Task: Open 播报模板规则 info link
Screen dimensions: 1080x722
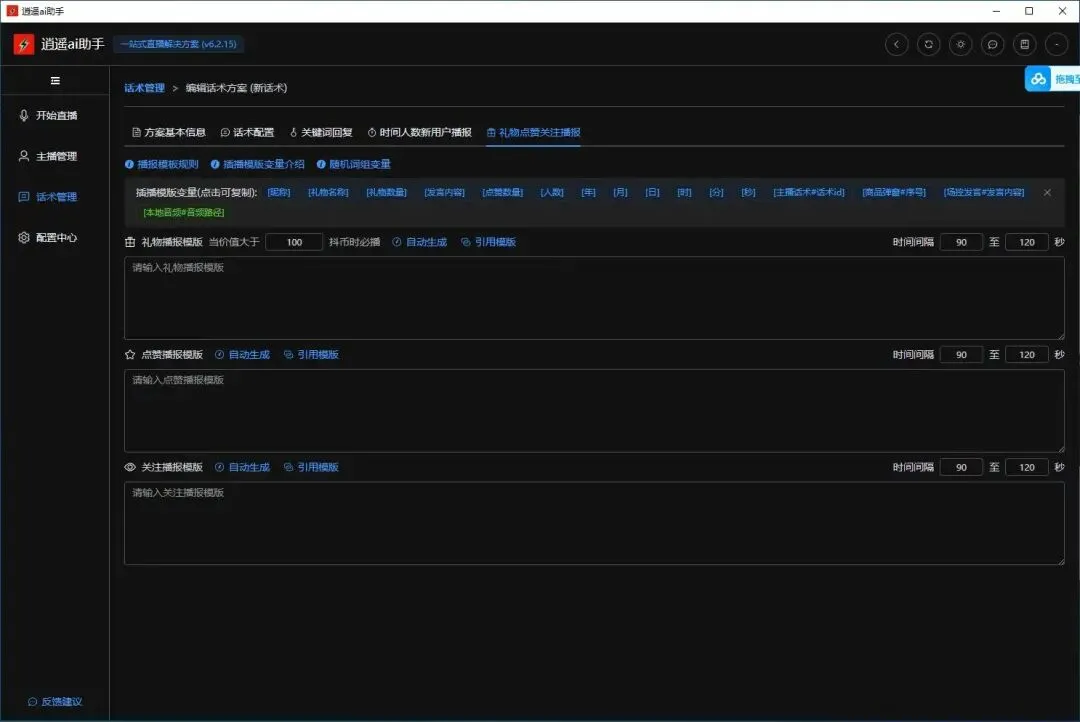Action: click(161, 164)
